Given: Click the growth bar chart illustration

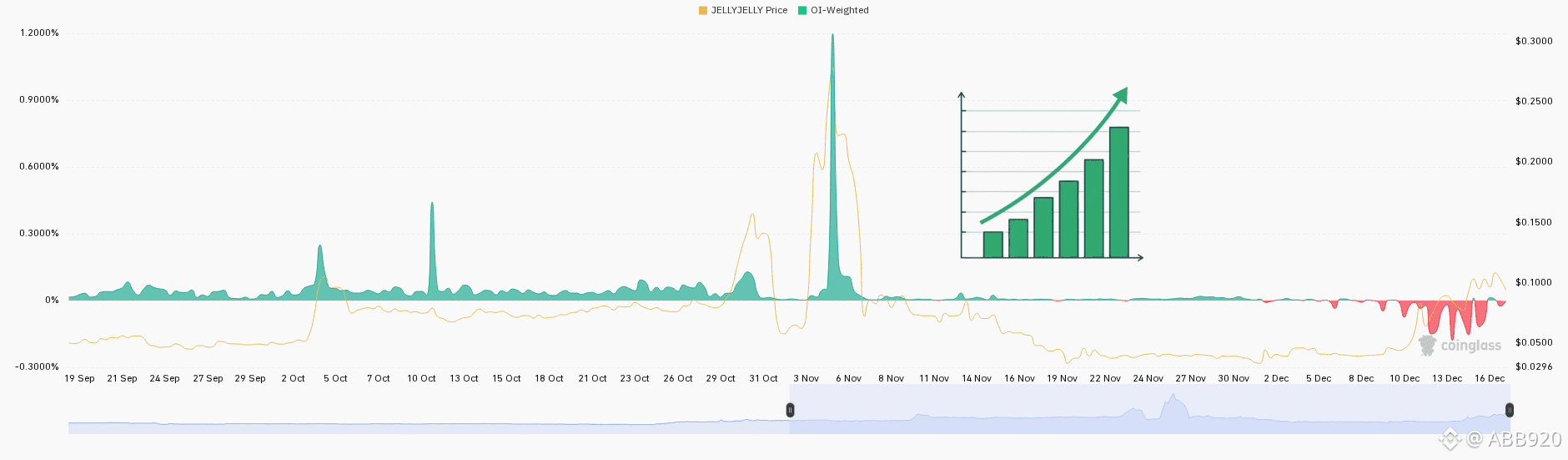Looking at the screenshot, I should [x=1052, y=175].
